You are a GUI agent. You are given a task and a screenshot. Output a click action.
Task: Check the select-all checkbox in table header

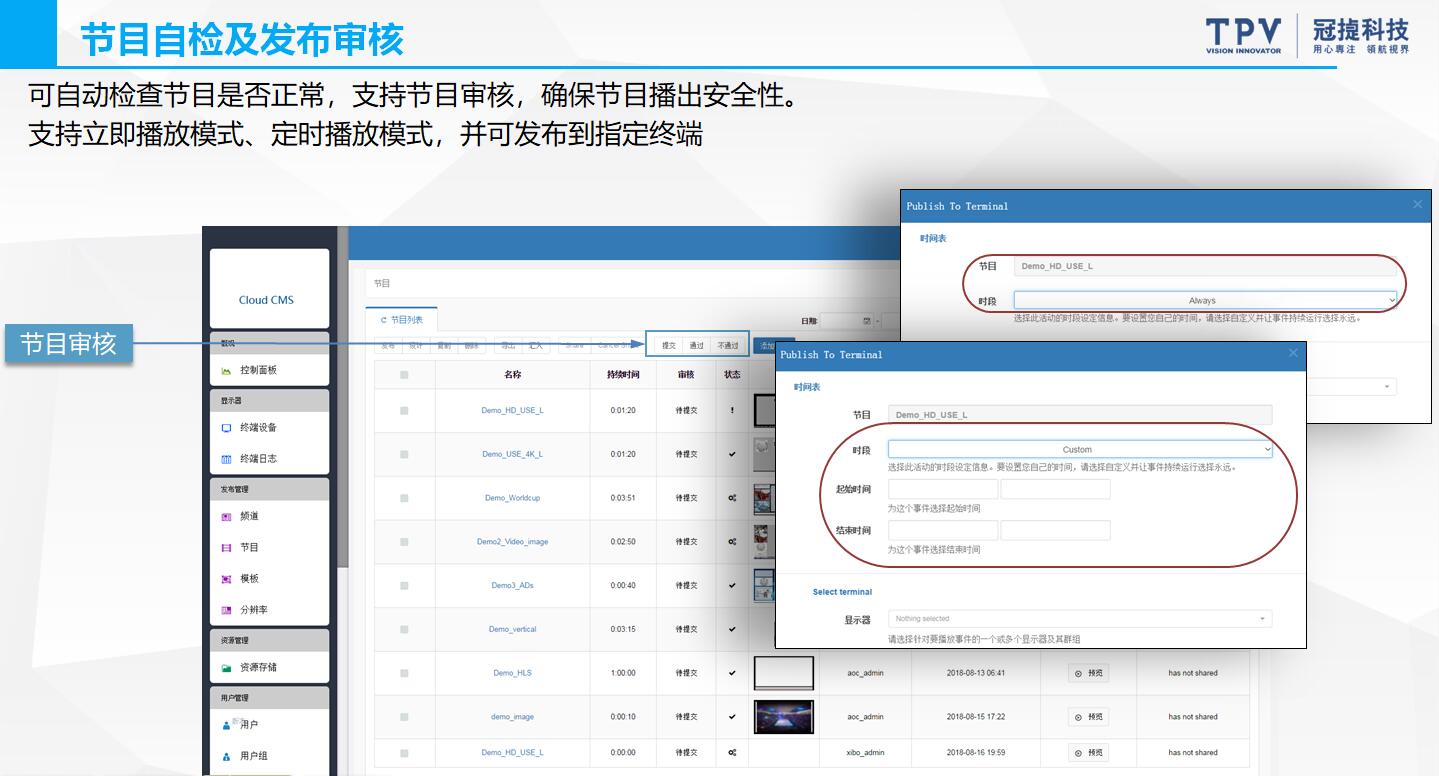pos(404,375)
